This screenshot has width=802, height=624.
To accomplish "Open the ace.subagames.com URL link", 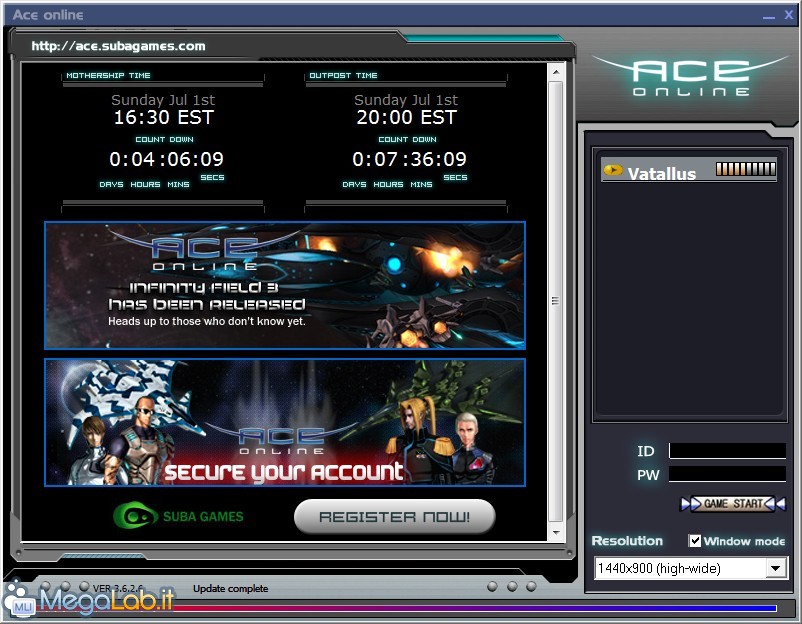I will point(118,46).
